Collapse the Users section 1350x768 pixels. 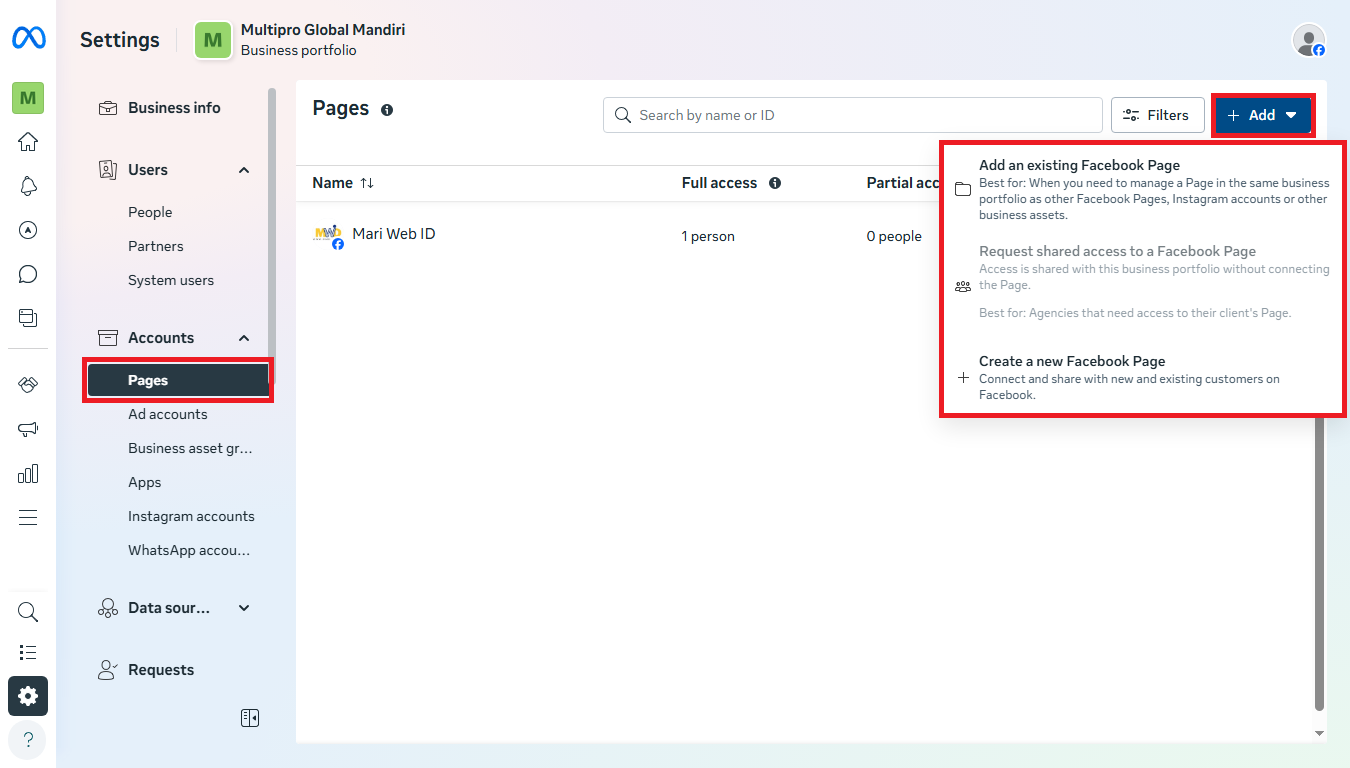(244, 170)
